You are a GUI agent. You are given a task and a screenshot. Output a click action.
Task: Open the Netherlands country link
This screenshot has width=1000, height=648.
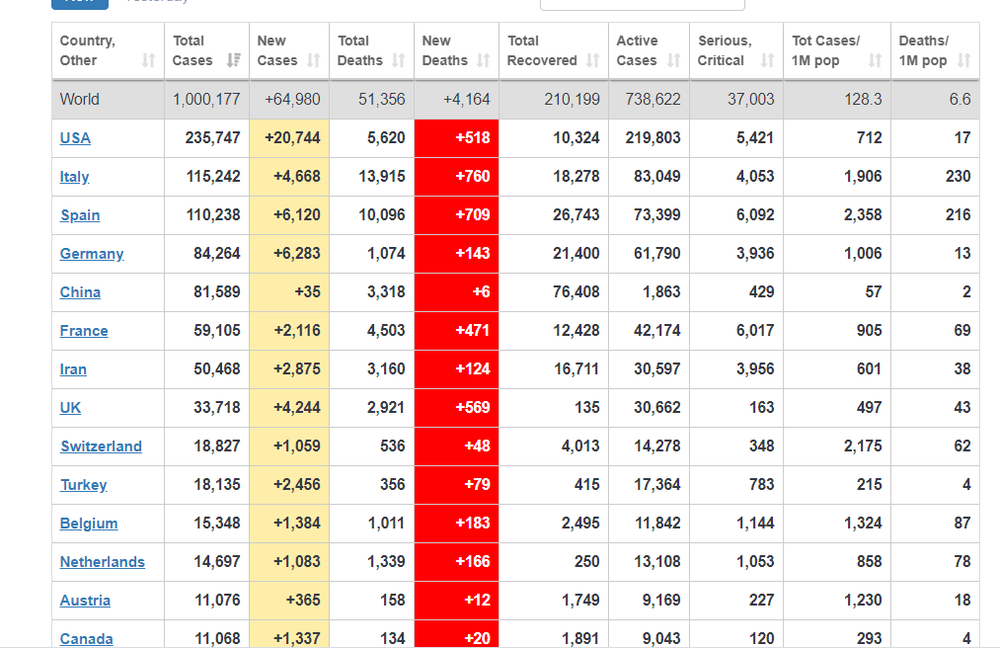(x=103, y=562)
